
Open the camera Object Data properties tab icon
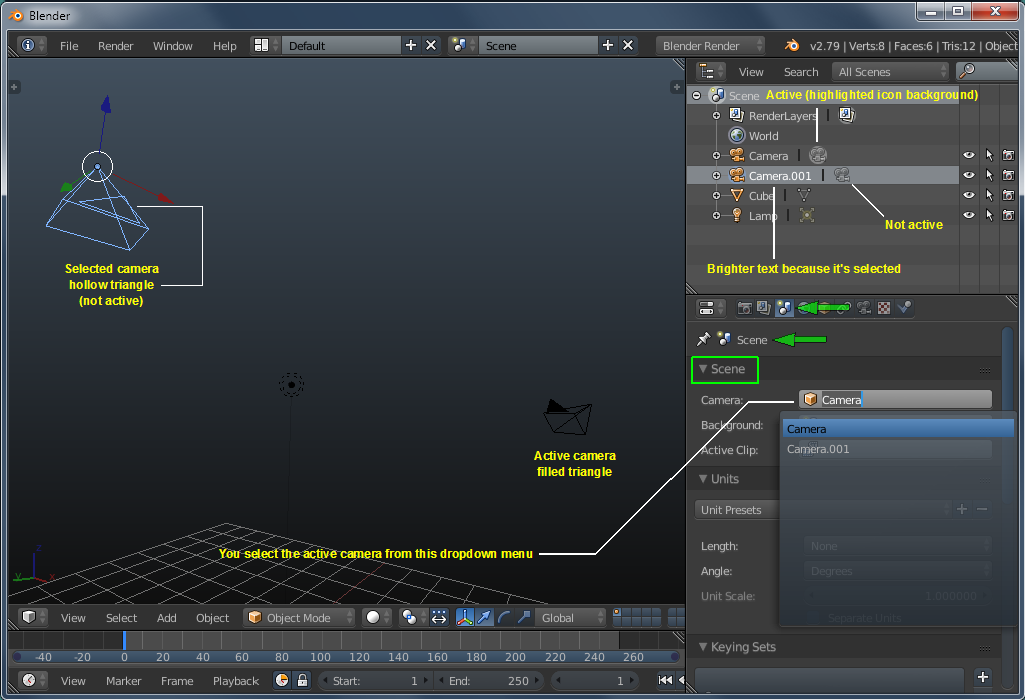(864, 308)
